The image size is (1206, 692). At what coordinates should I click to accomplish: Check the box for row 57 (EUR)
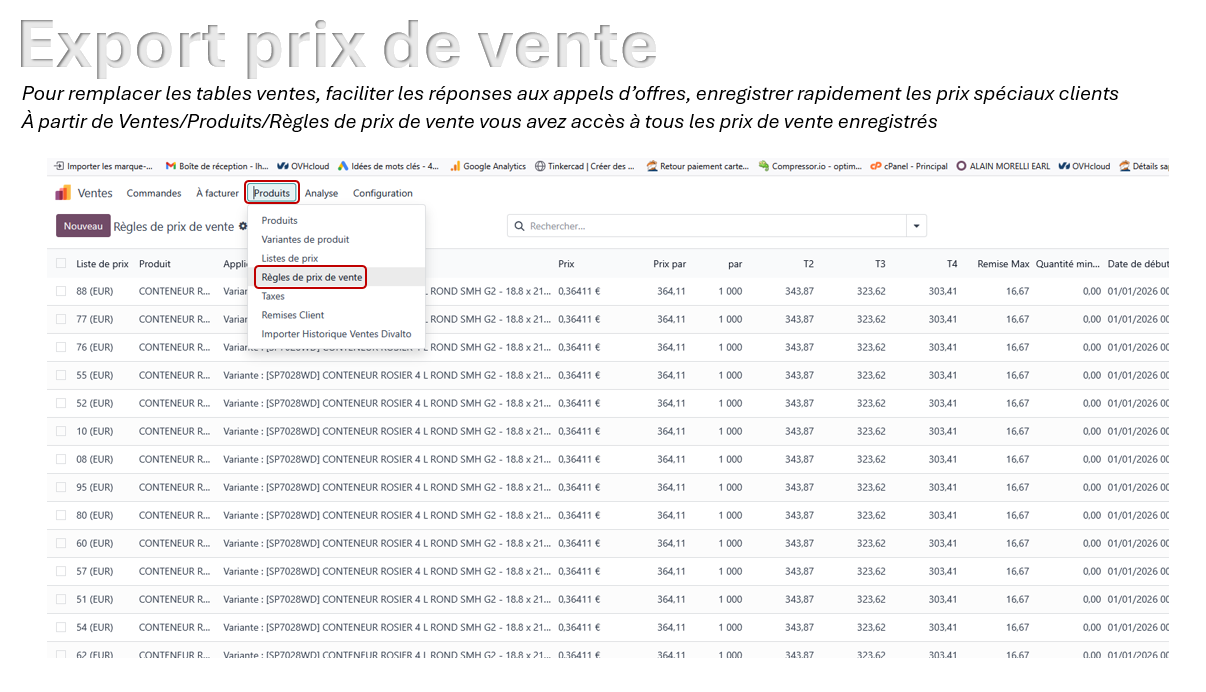coord(61,571)
